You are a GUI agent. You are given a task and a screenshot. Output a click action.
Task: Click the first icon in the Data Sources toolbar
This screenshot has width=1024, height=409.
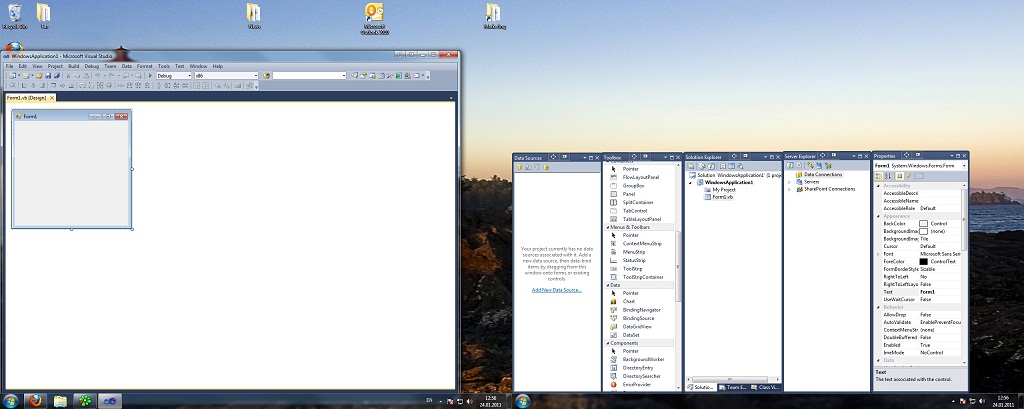coord(520,167)
